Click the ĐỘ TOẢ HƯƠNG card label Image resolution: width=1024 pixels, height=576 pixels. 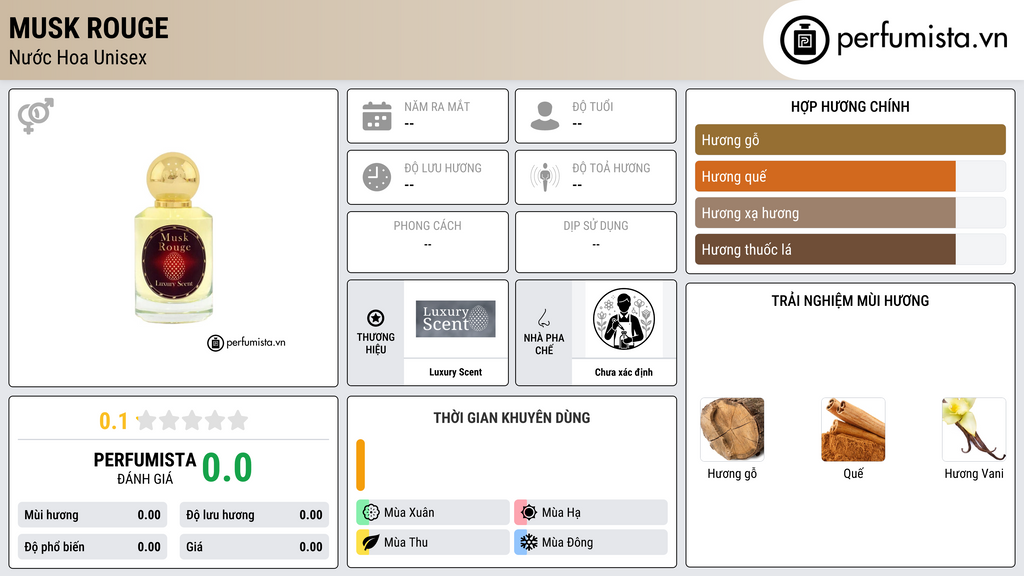(x=611, y=168)
